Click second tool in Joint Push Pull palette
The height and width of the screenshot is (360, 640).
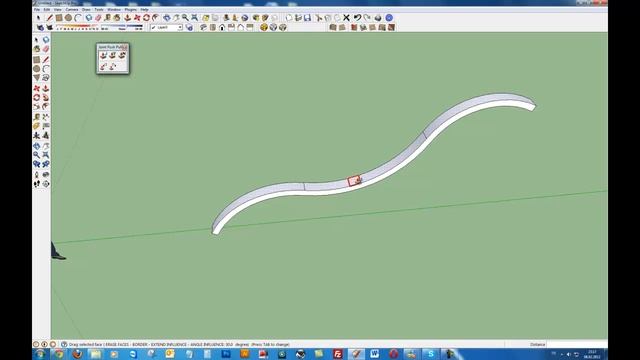click(x=112, y=56)
